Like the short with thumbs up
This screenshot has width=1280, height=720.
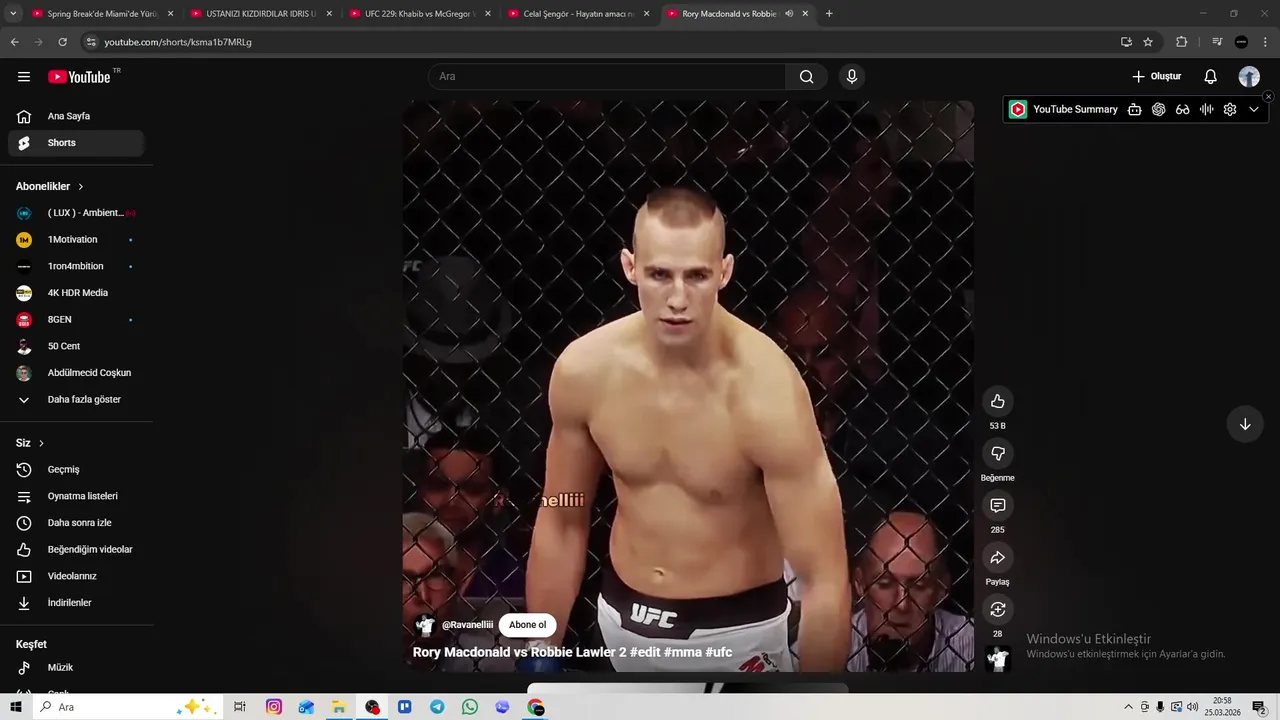point(997,401)
